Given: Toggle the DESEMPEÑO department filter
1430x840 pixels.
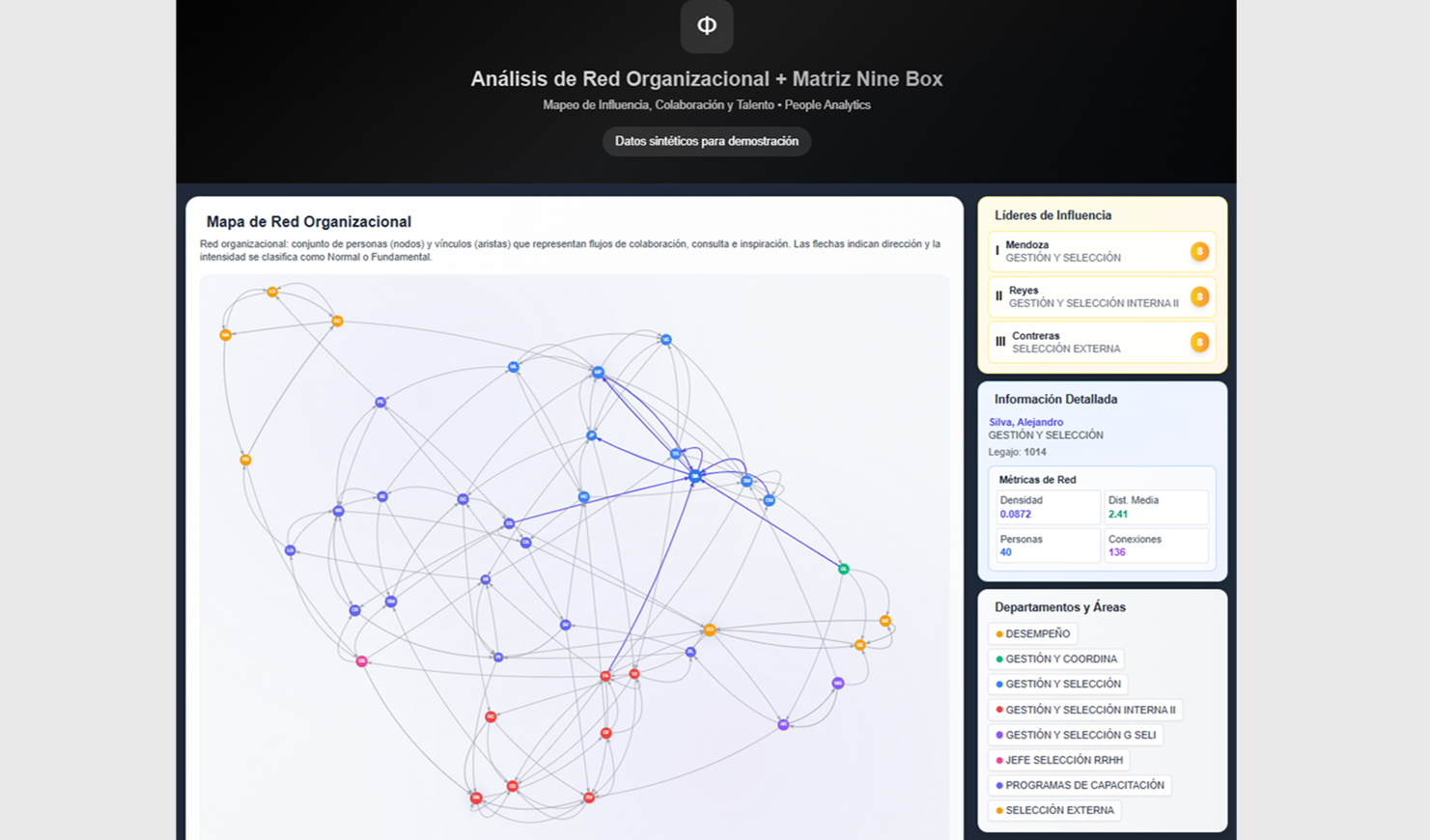Looking at the screenshot, I should 1033,633.
